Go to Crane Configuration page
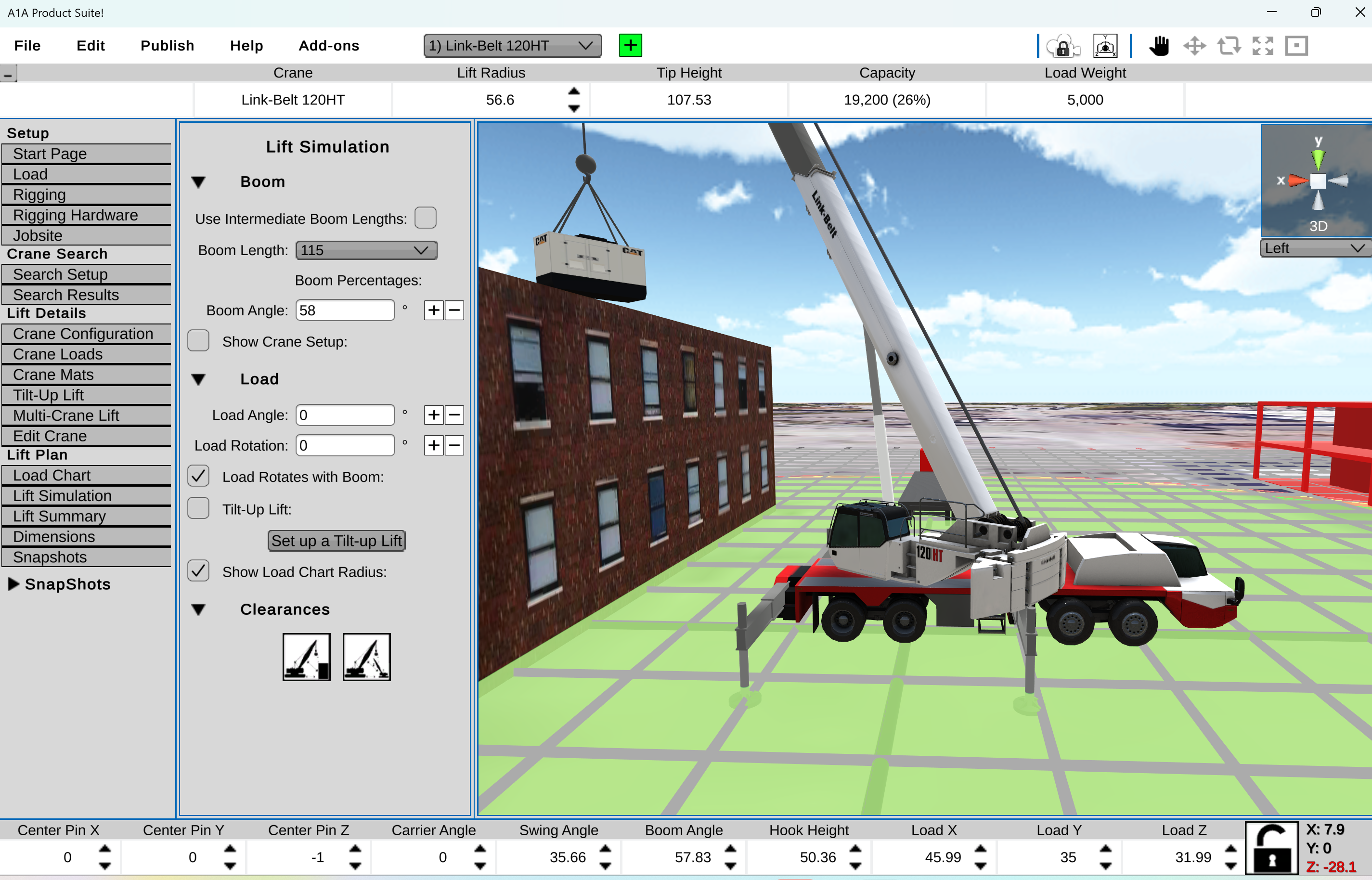1372x880 pixels. point(86,334)
